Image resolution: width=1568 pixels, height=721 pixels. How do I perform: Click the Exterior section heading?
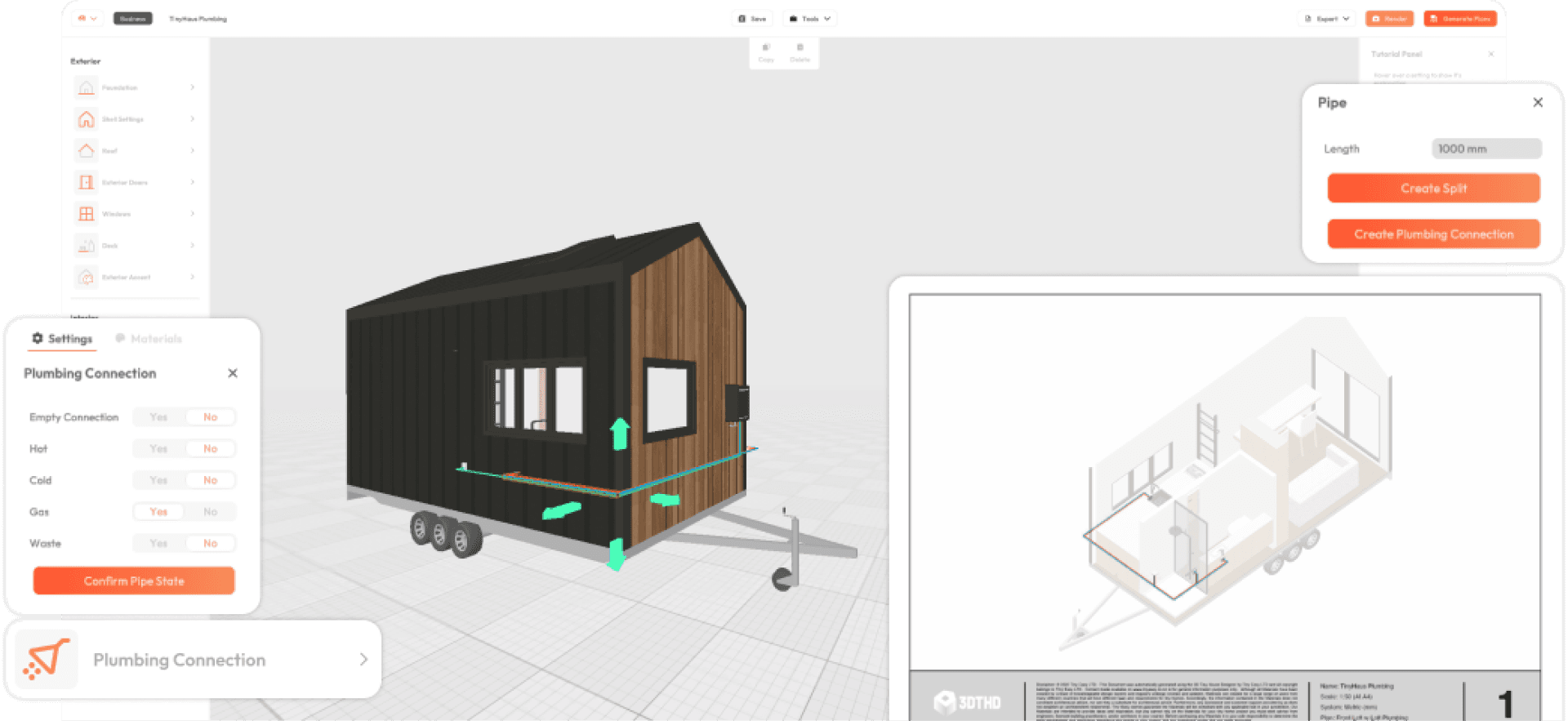pyautogui.click(x=85, y=61)
